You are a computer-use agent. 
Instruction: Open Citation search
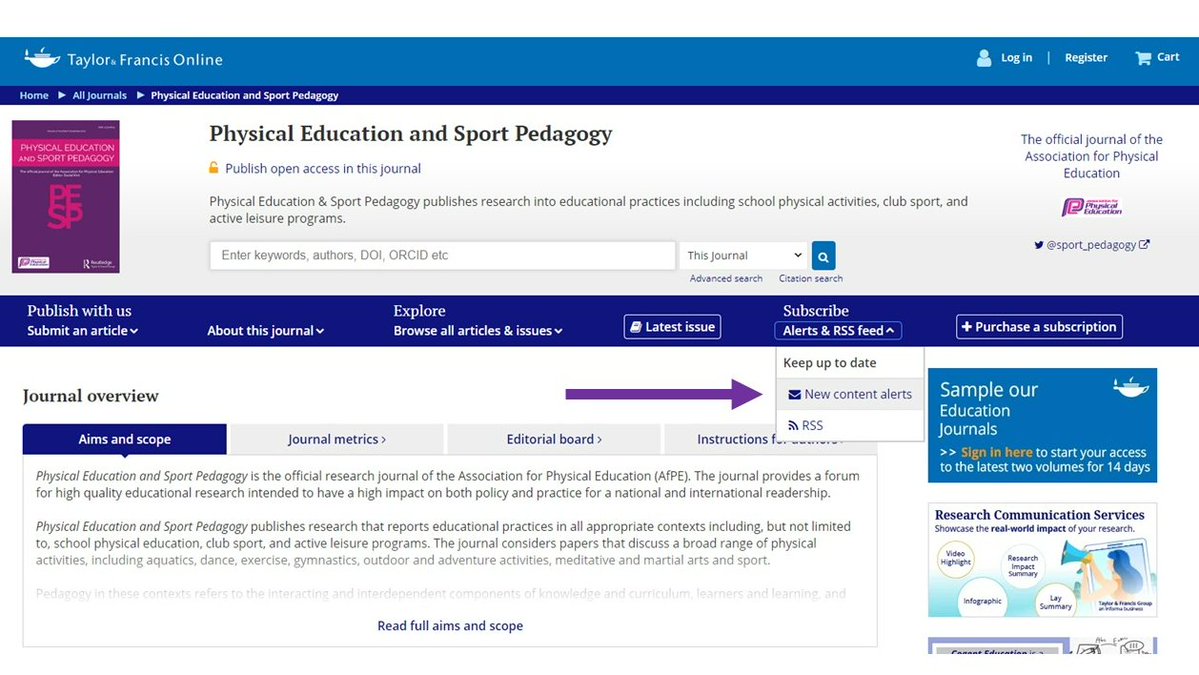811,279
